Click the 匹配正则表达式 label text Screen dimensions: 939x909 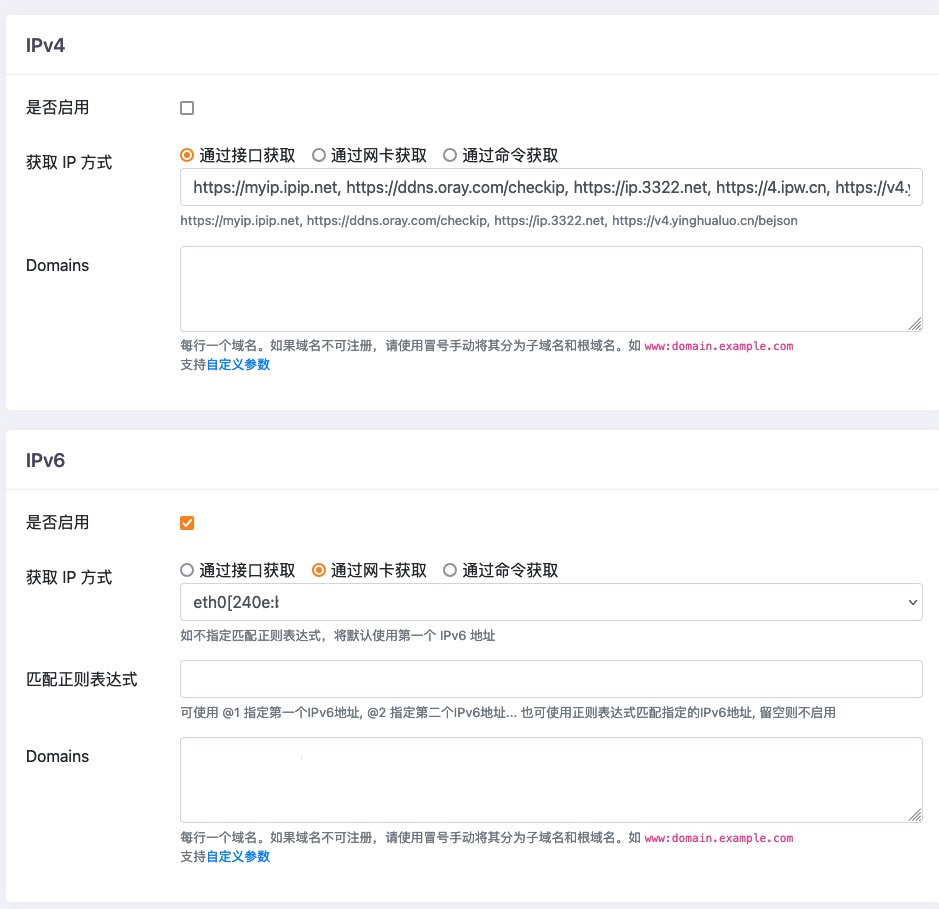[x=81, y=679]
